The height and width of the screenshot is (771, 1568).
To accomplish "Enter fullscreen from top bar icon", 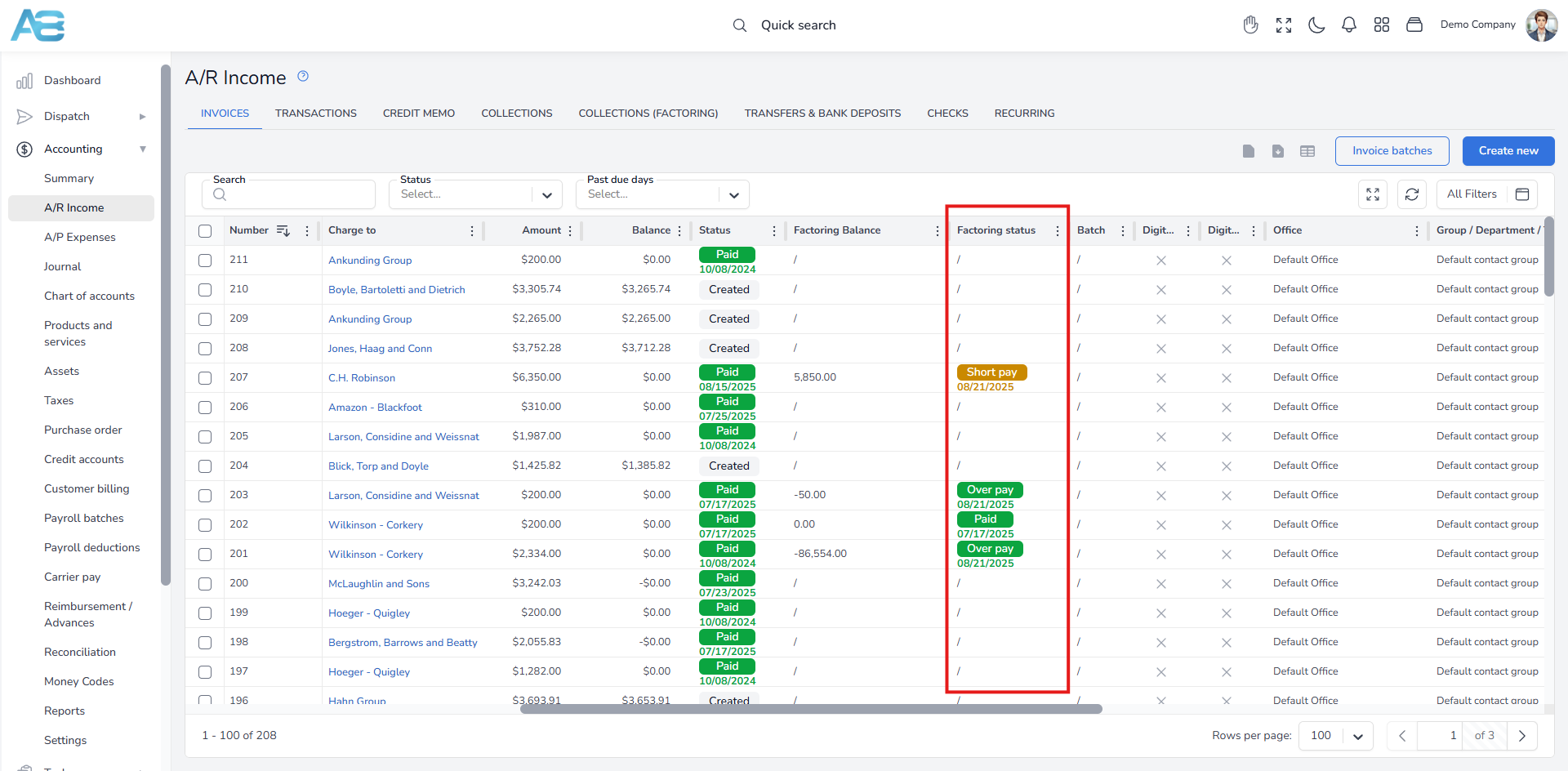I will pos(1284,25).
